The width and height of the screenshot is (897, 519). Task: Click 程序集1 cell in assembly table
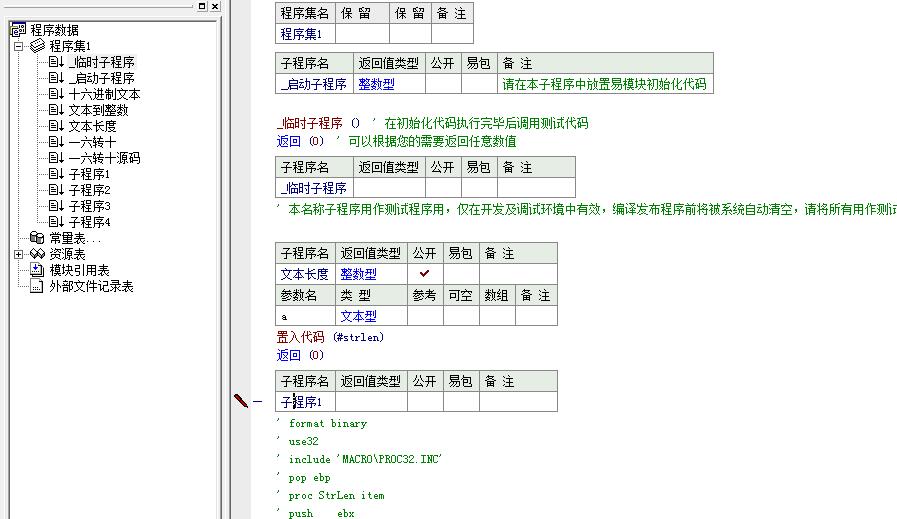click(305, 34)
